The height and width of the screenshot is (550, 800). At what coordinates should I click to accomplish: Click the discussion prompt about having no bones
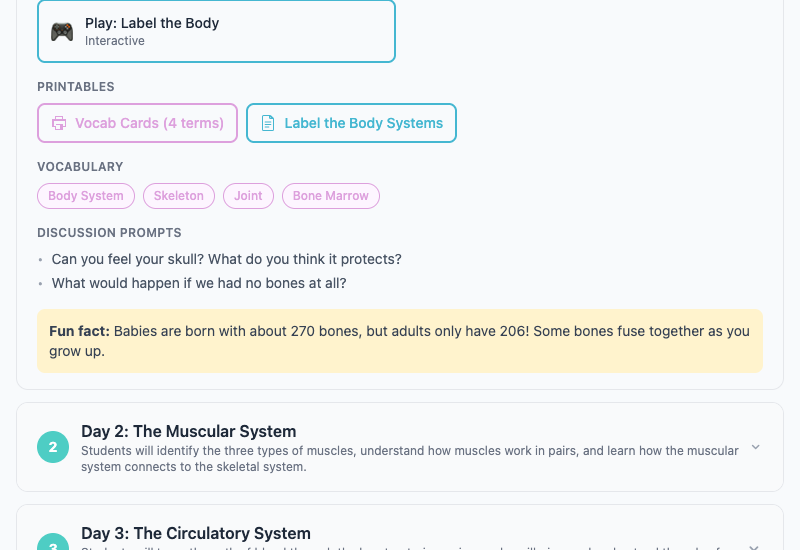[x=199, y=283]
